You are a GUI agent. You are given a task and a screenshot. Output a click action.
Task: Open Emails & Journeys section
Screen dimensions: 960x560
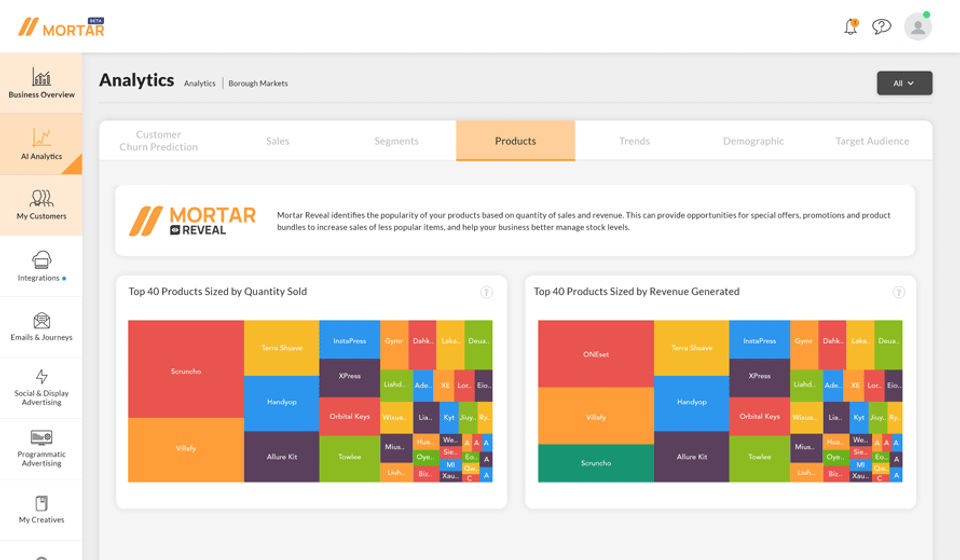41,327
